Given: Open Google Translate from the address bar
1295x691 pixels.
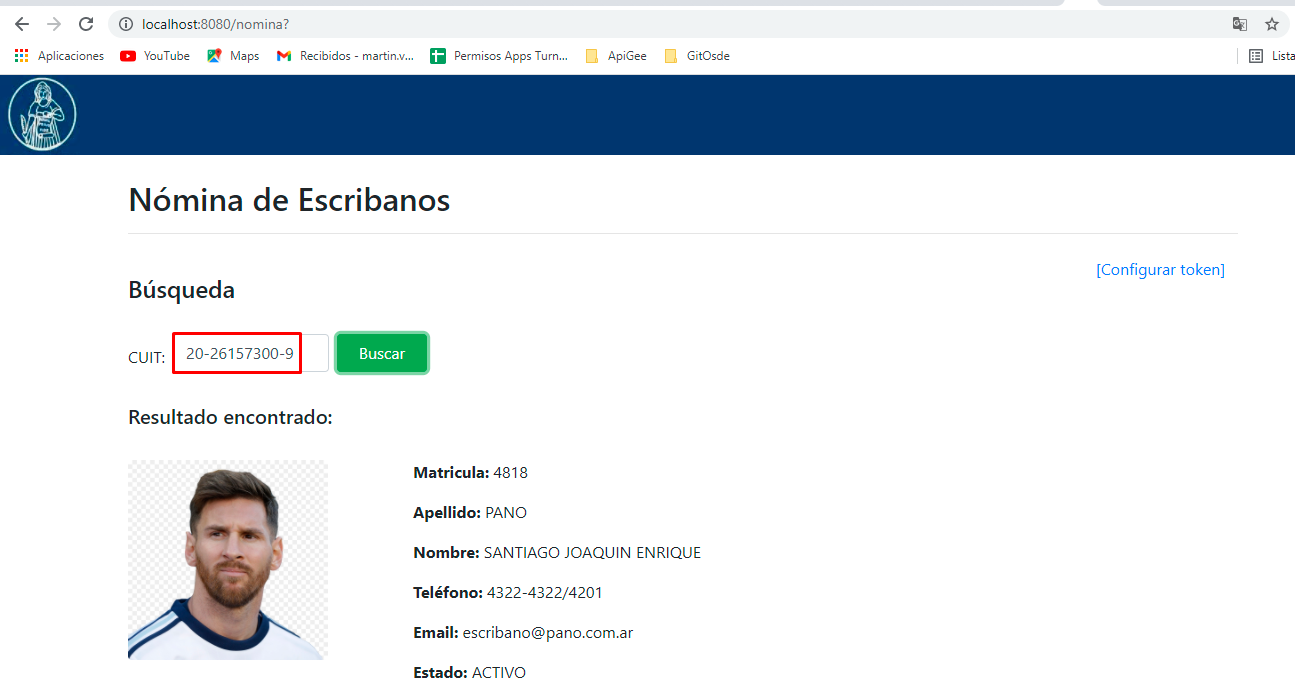Looking at the screenshot, I should click(x=1239, y=23).
